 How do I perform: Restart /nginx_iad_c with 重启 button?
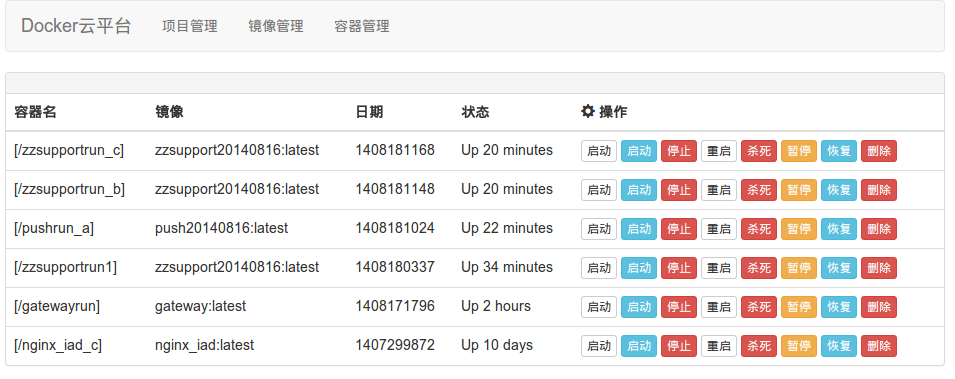click(719, 346)
